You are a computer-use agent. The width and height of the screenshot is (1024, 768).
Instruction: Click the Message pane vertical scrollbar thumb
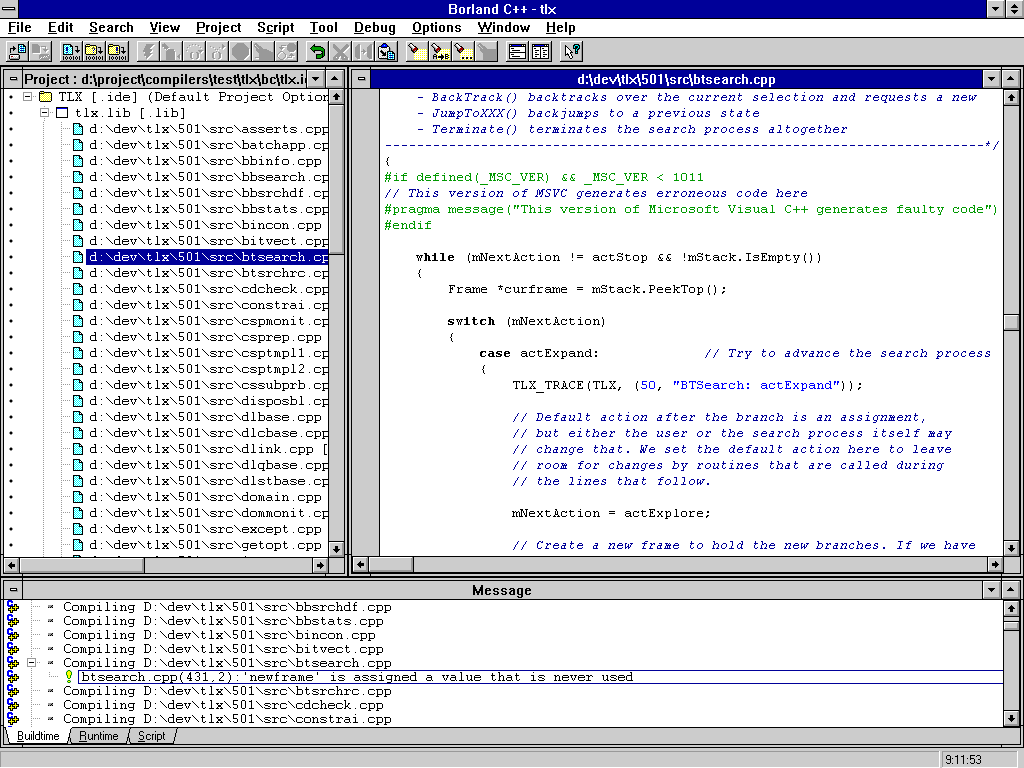(x=1011, y=625)
